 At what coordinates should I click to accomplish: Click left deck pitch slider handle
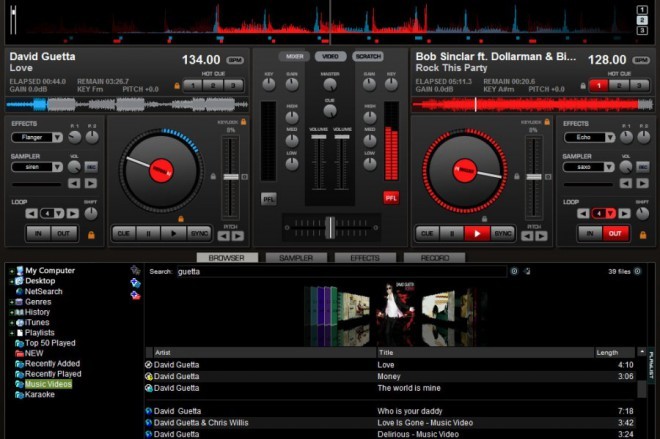(231, 177)
